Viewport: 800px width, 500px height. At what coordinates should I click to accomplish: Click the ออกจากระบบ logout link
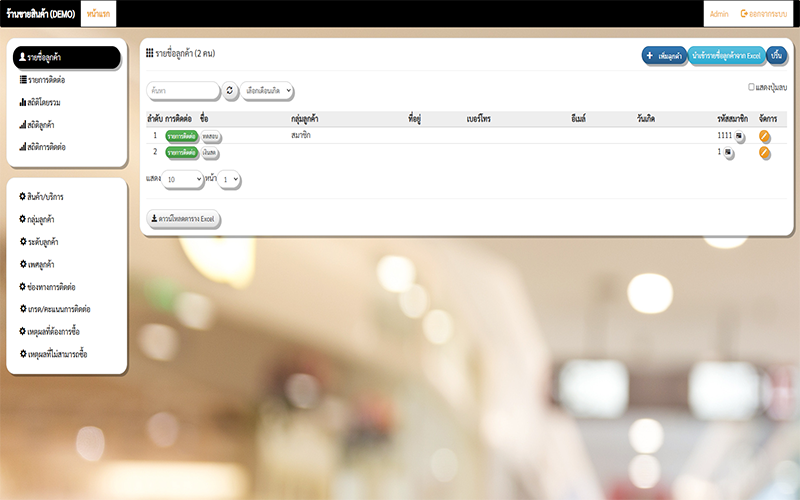tap(766, 13)
